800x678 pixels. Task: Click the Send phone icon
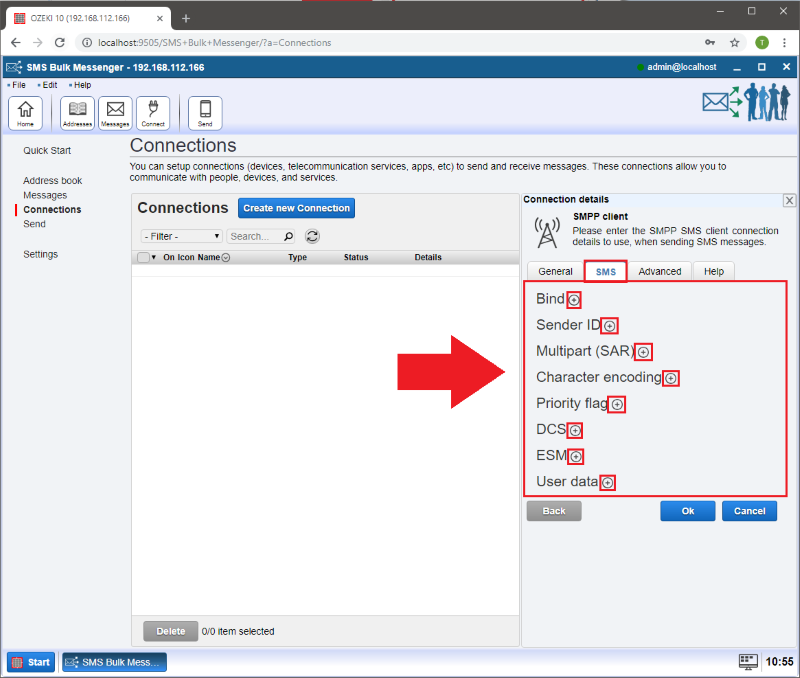pyautogui.click(x=205, y=113)
